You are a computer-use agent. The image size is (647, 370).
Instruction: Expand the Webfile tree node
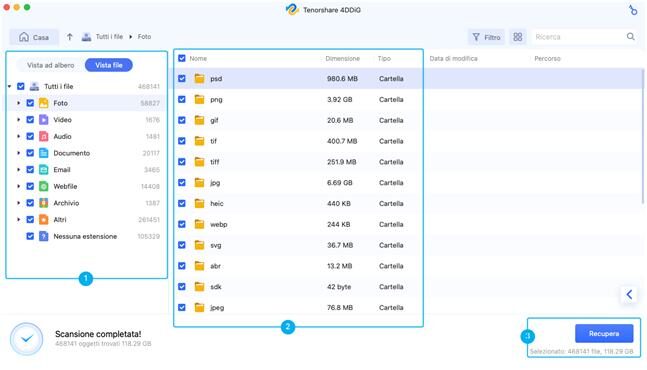pos(18,186)
